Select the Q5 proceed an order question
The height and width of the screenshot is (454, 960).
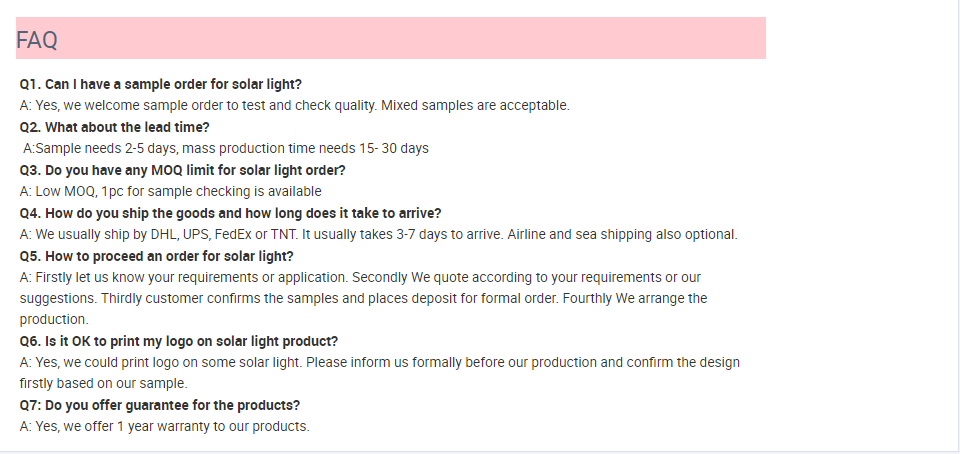(156, 256)
